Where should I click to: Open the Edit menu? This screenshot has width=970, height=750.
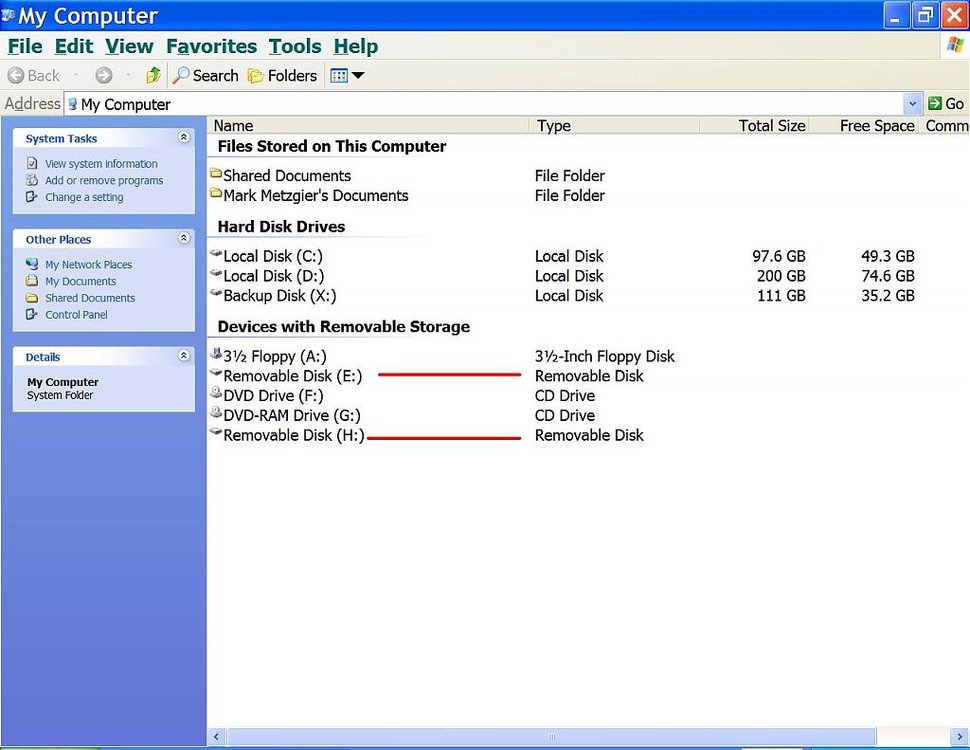click(74, 46)
